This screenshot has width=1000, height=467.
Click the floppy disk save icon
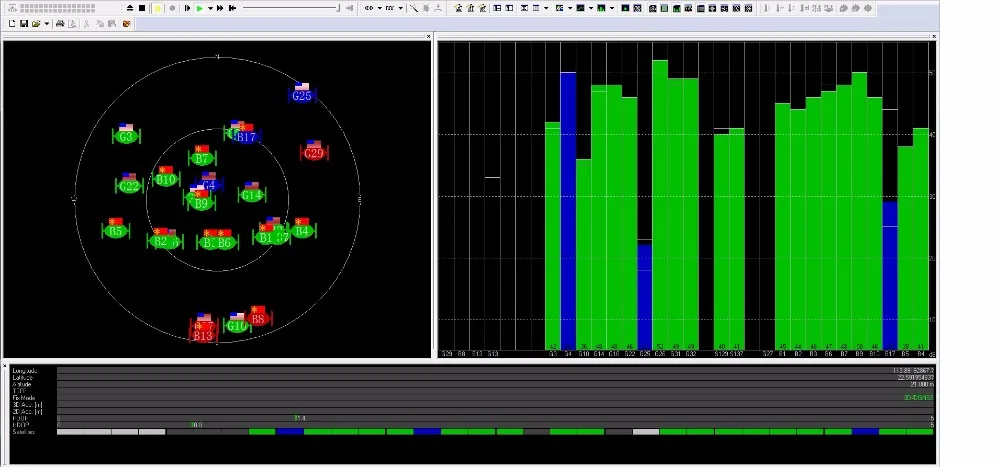(24, 24)
